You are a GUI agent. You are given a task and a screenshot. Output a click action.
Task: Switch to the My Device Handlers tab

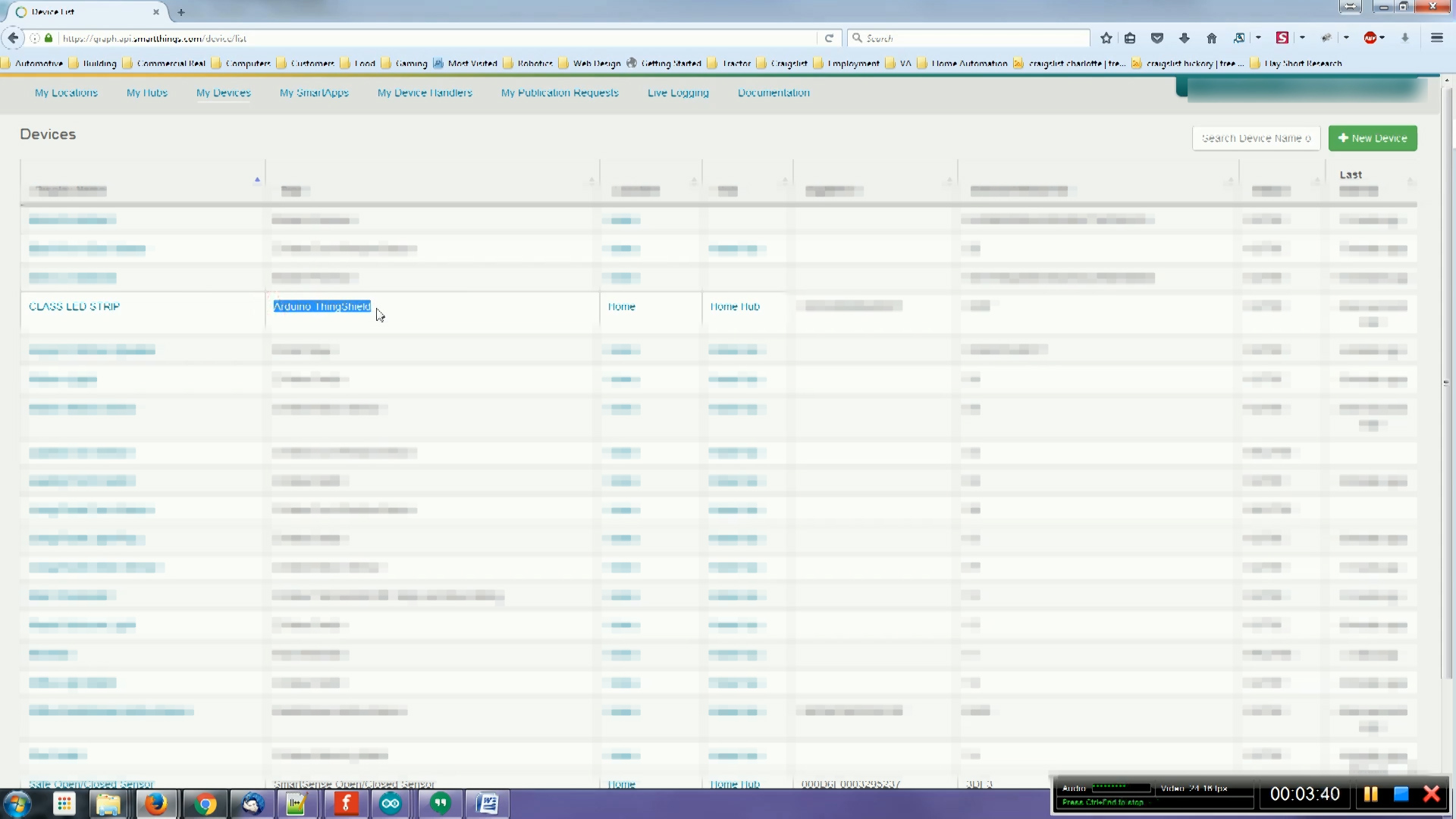pyautogui.click(x=424, y=93)
